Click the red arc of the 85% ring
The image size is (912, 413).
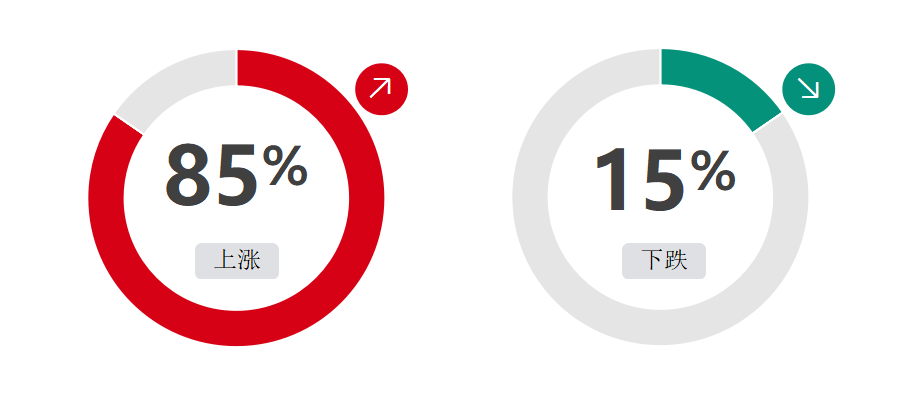(x=366, y=198)
